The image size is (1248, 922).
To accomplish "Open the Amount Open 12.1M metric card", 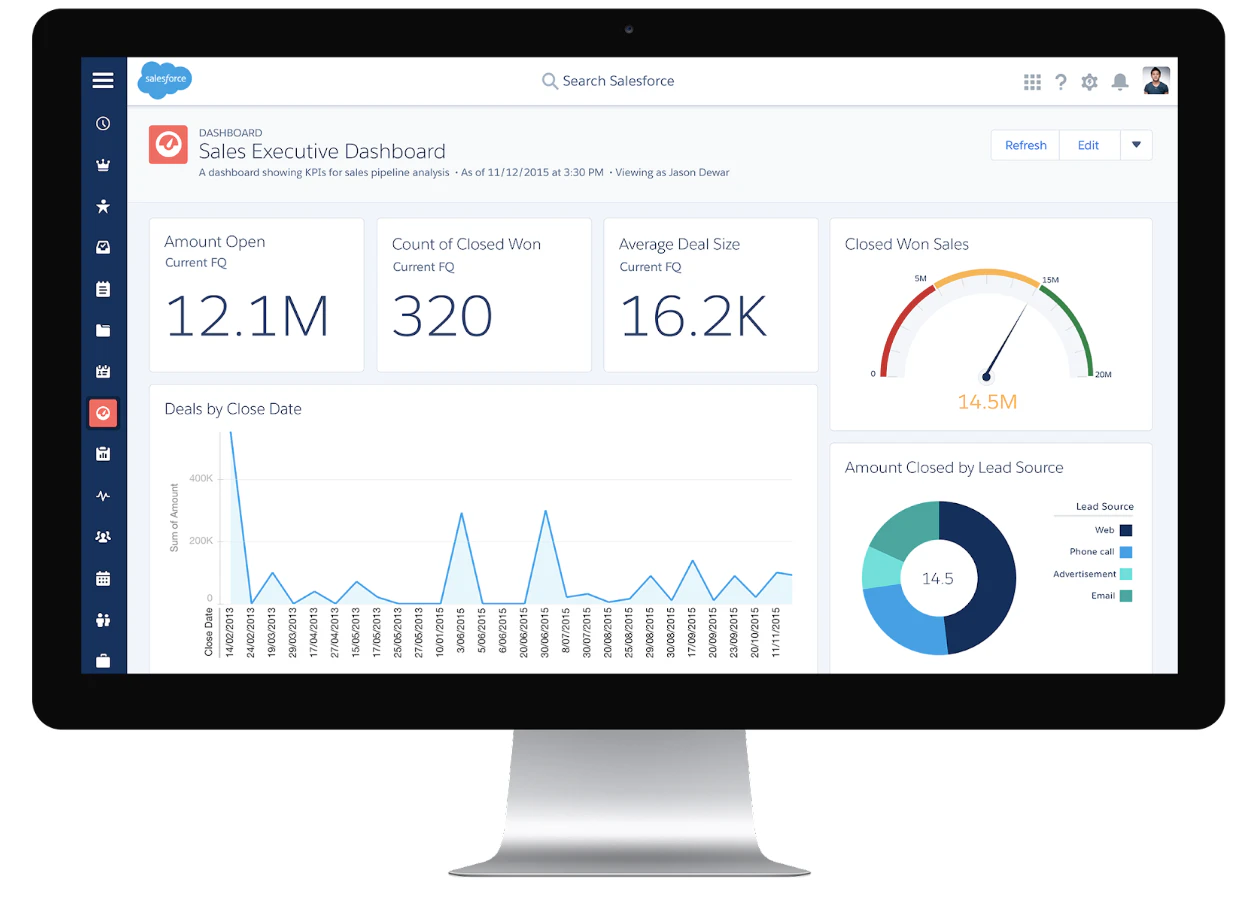I will pos(257,296).
